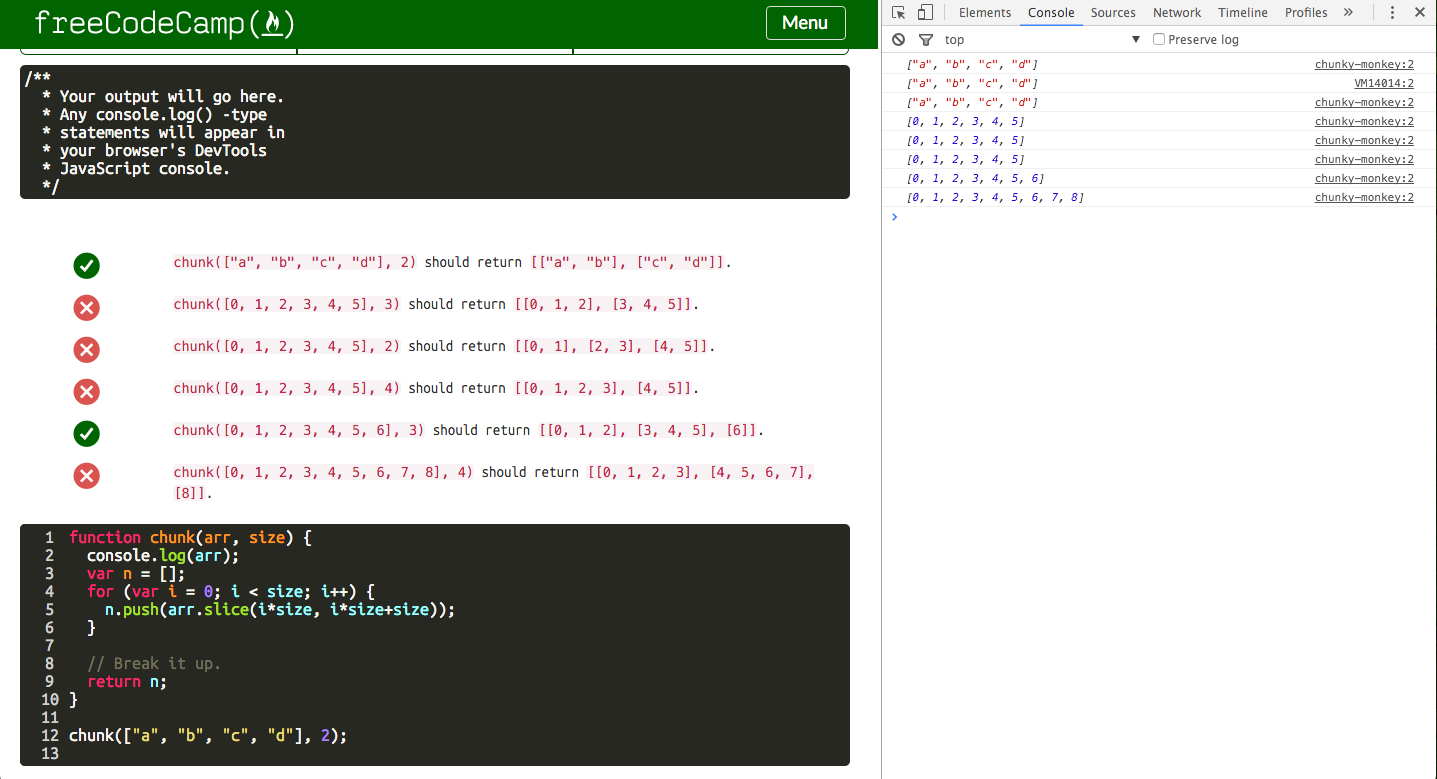Click the green check for the [0..6], 3 test
This screenshot has width=1437, height=779.
(x=86, y=433)
